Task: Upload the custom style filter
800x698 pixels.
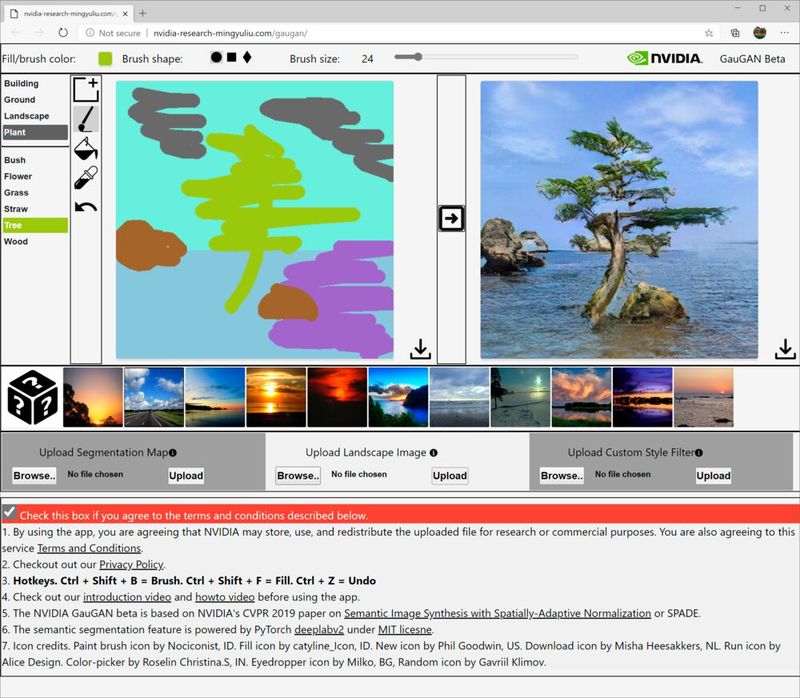Action: tap(713, 476)
